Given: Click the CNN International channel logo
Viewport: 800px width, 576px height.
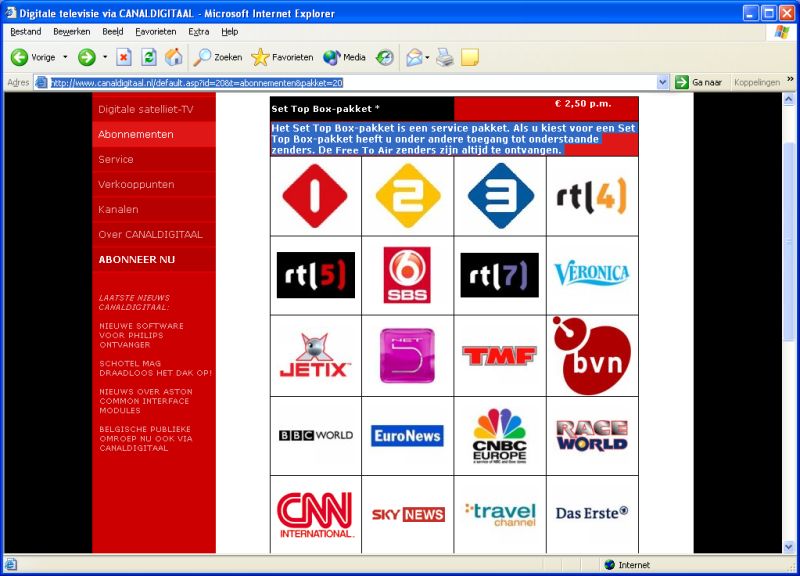Looking at the screenshot, I should pyautogui.click(x=315, y=514).
